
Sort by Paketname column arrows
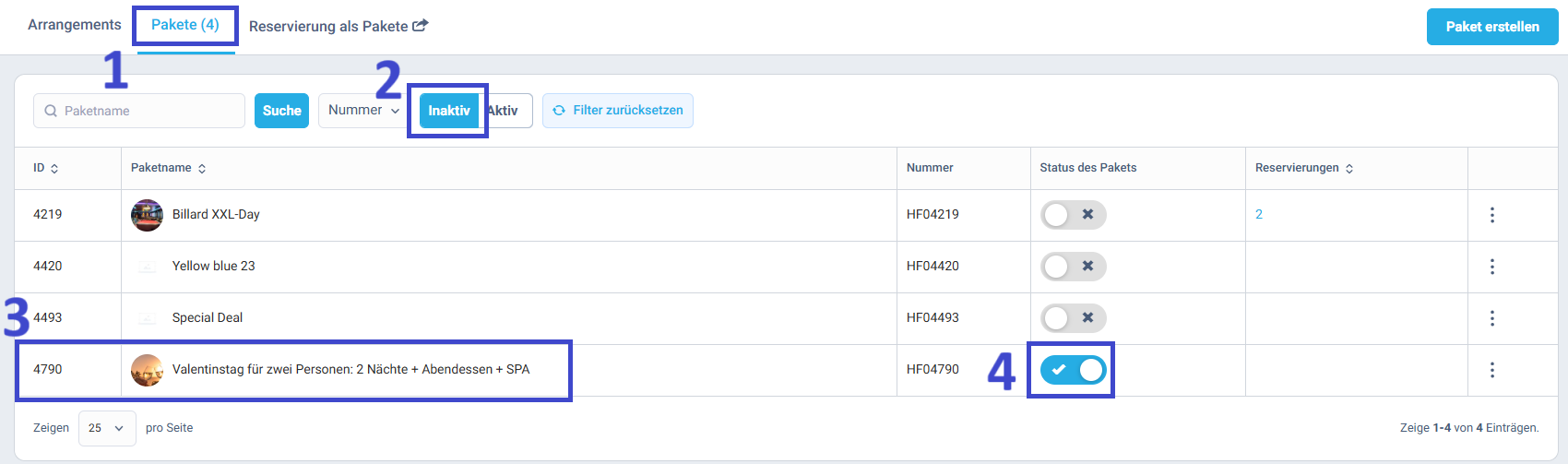coord(202,169)
